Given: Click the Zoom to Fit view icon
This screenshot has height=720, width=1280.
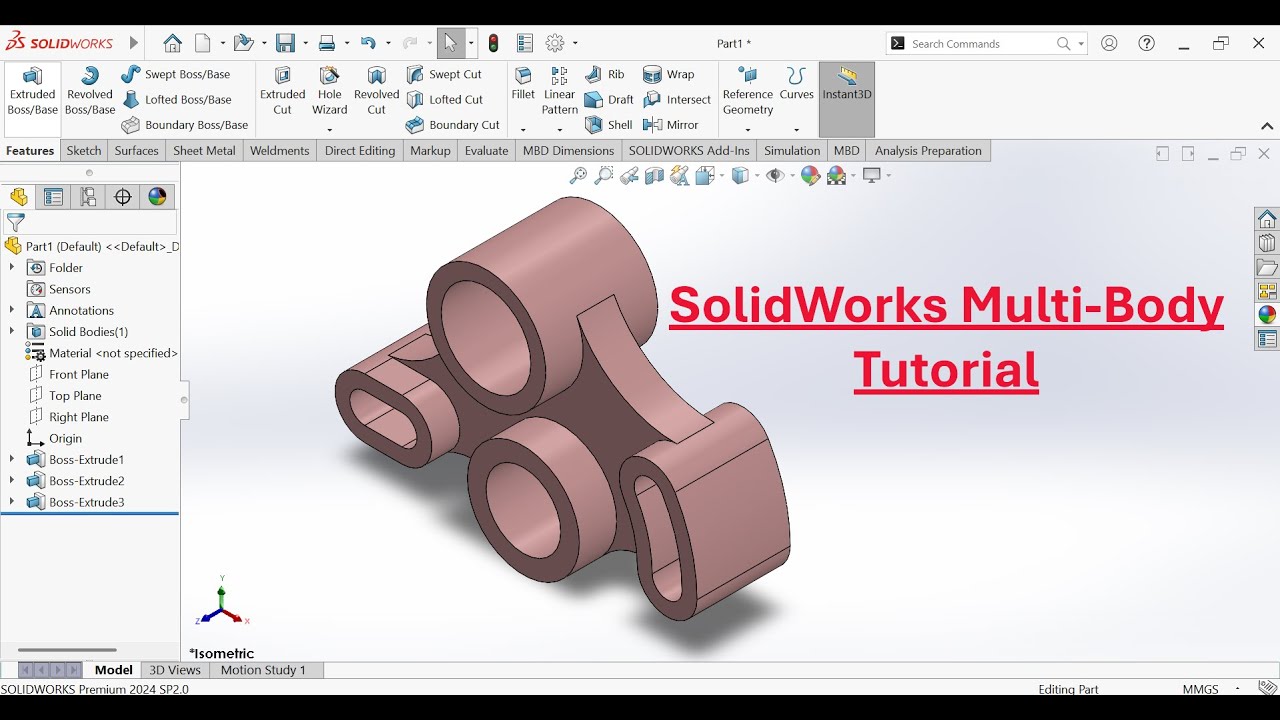Looking at the screenshot, I should click(x=578, y=176).
